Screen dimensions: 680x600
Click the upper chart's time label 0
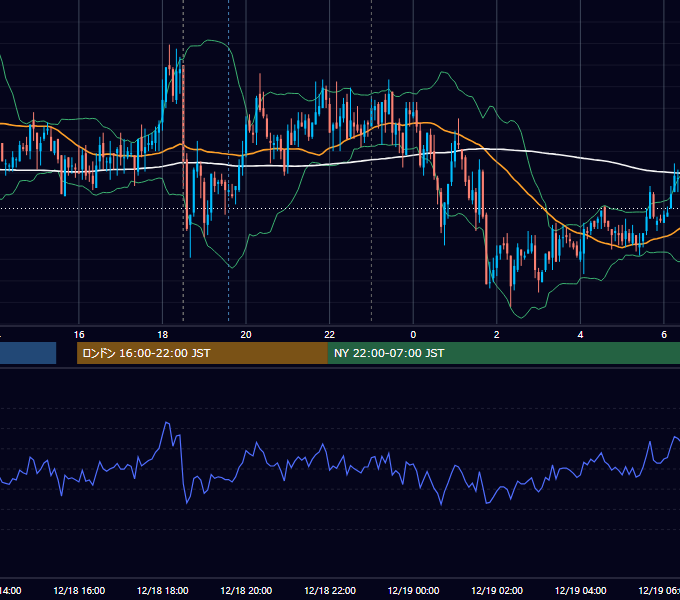click(413, 335)
